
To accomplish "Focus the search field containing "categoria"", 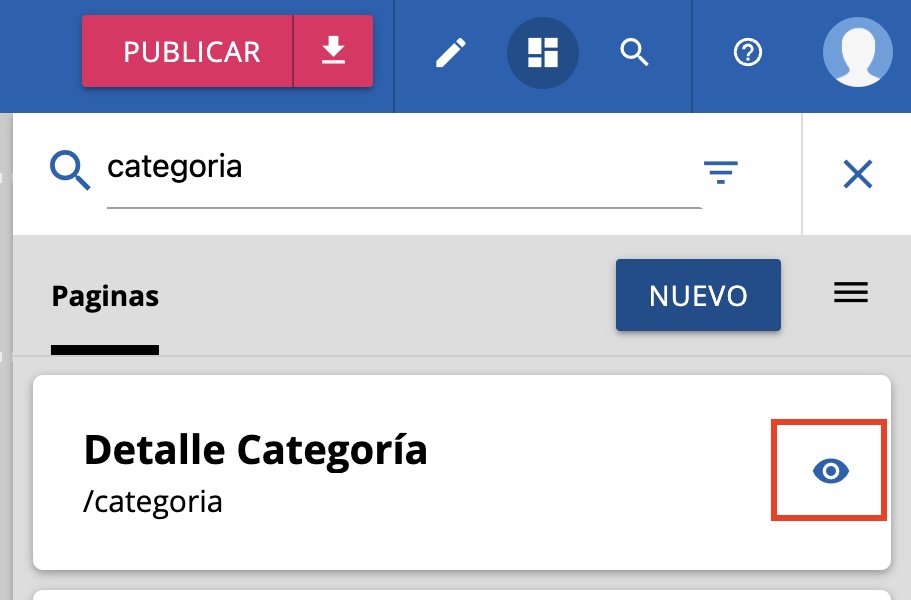I will coord(400,167).
